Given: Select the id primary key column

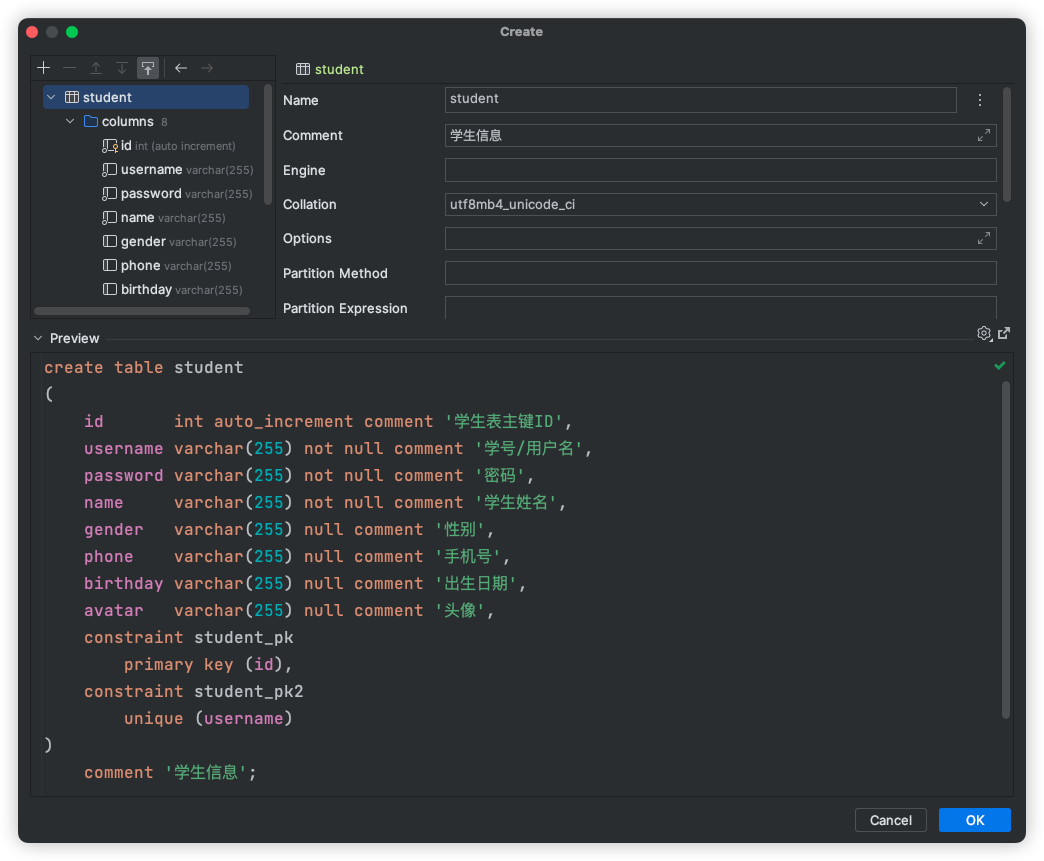Looking at the screenshot, I should coord(126,145).
